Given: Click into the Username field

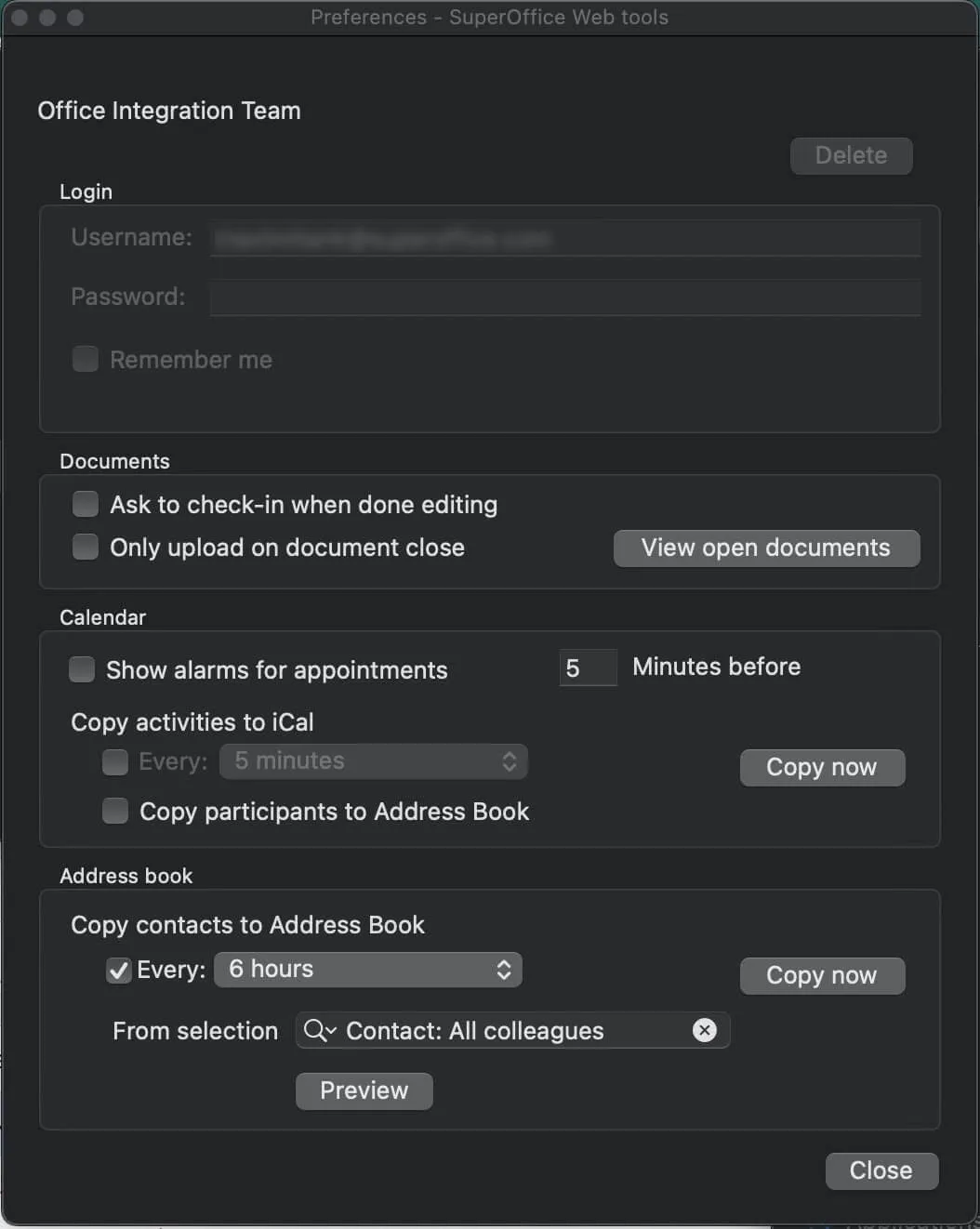Looking at the screenshot, I should [x=565, y=238].
